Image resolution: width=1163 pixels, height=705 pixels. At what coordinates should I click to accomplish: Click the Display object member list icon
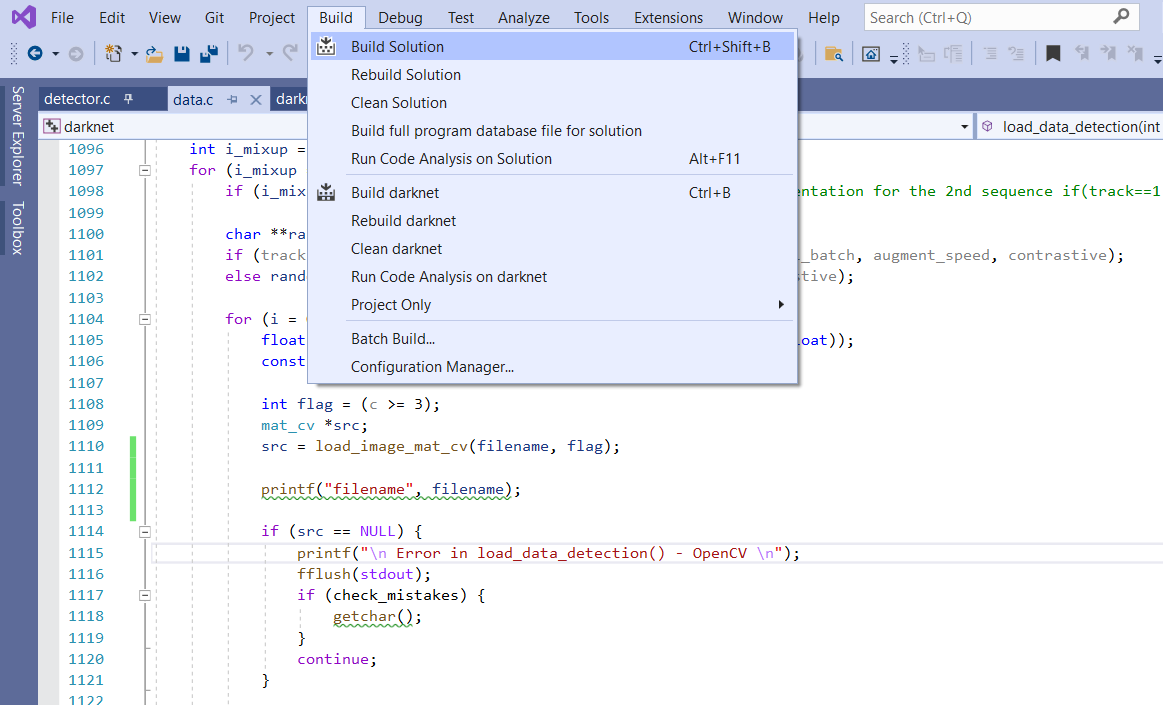point(926,53)
